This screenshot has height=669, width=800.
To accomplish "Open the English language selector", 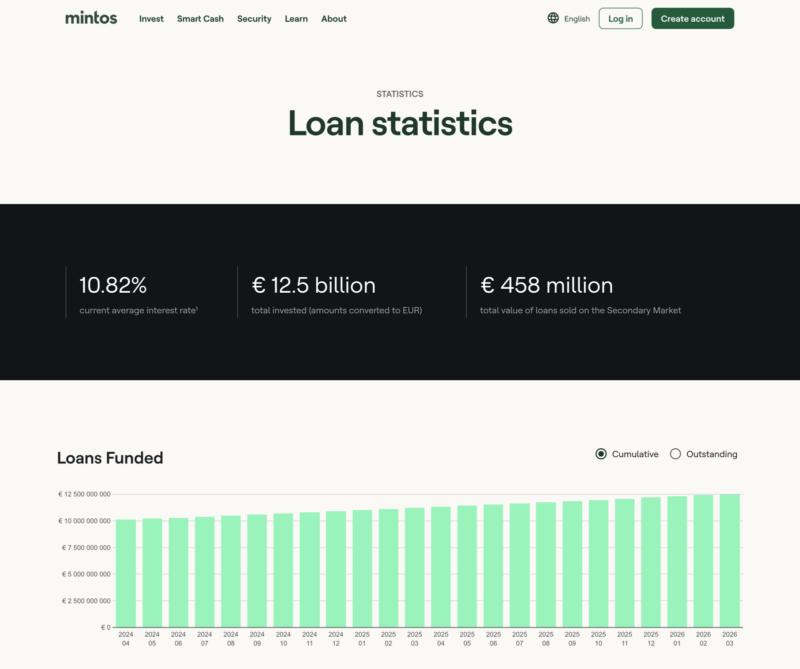I will (574, 18).
